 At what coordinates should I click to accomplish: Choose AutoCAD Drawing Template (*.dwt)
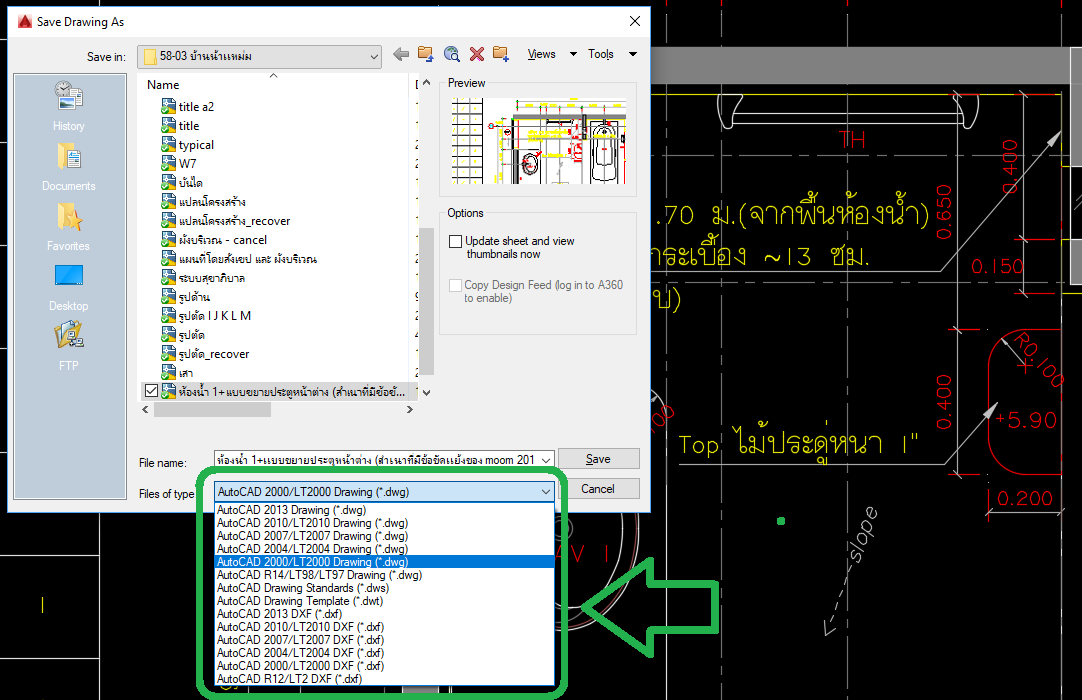pyautogui.click(x=384, y=601)
